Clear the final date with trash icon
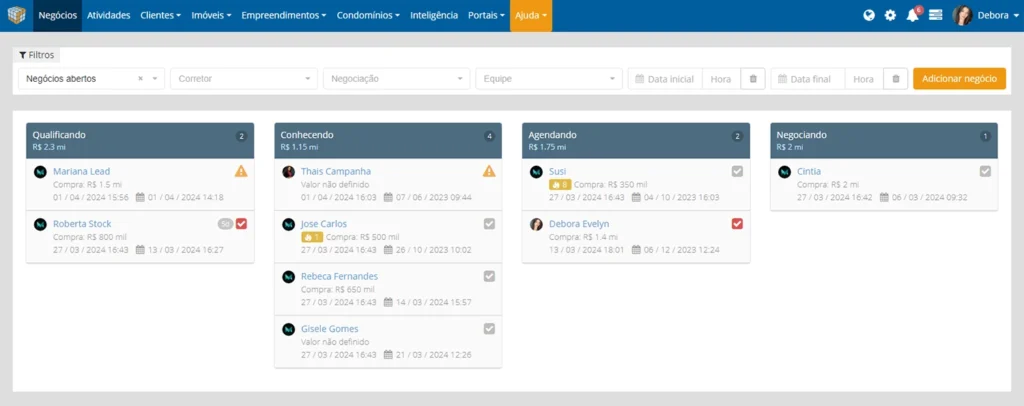 tap(895, 79)
